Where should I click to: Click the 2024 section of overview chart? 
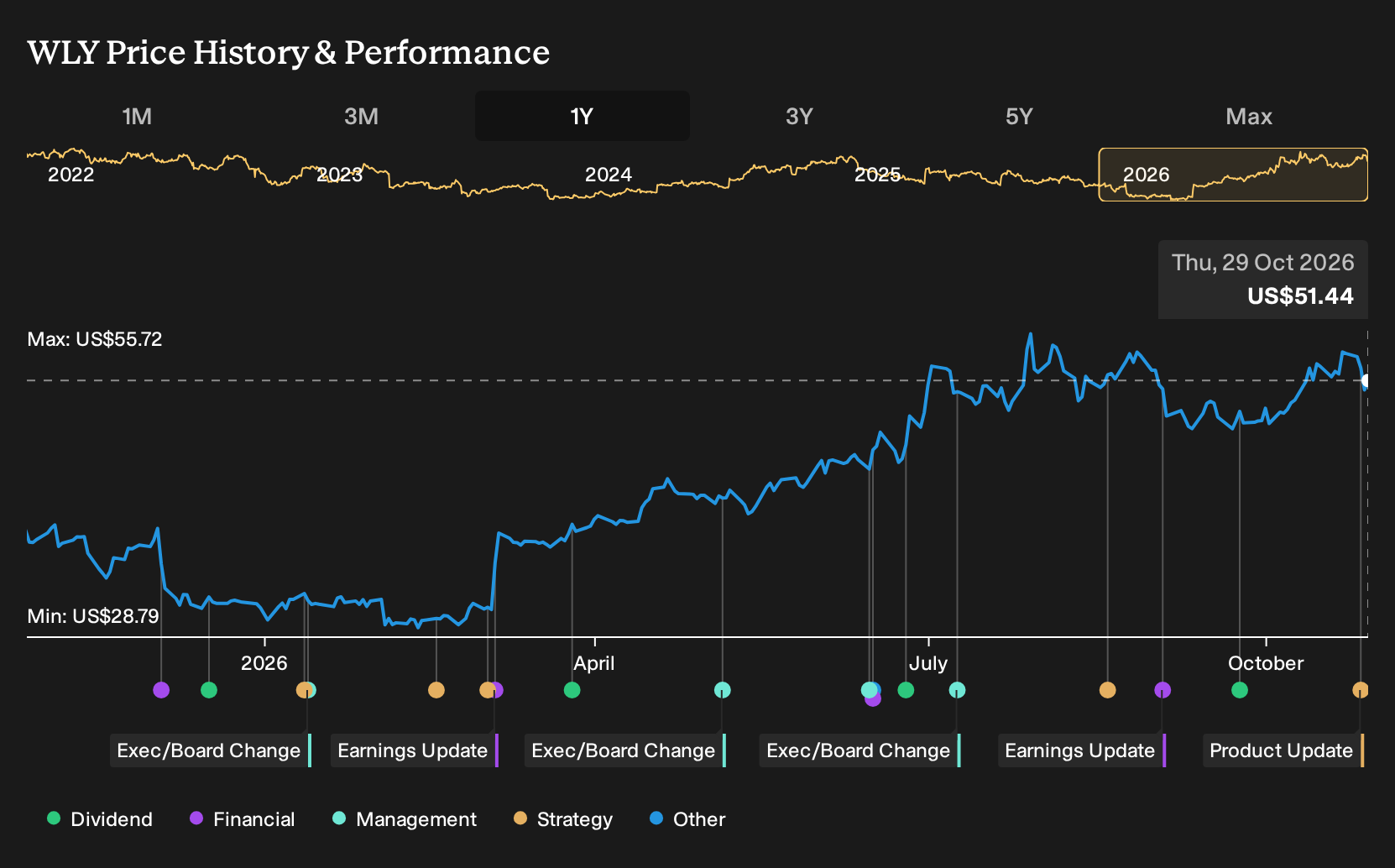[609, 175]
